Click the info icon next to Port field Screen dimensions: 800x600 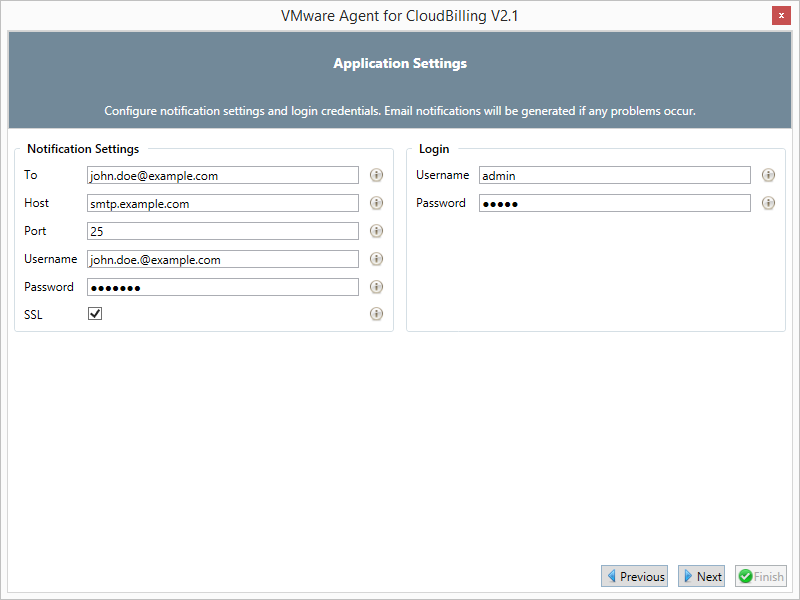(376, 231)
